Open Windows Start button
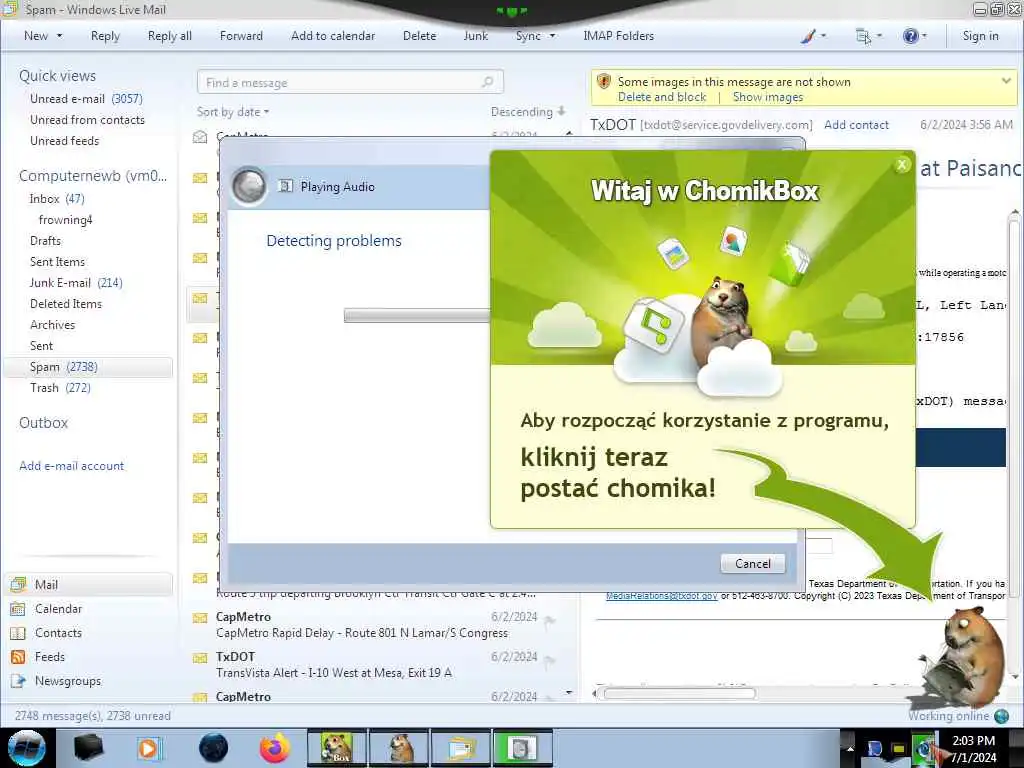Image resolution: width=1024 pixels, height=768 pixels. [26, 748]
